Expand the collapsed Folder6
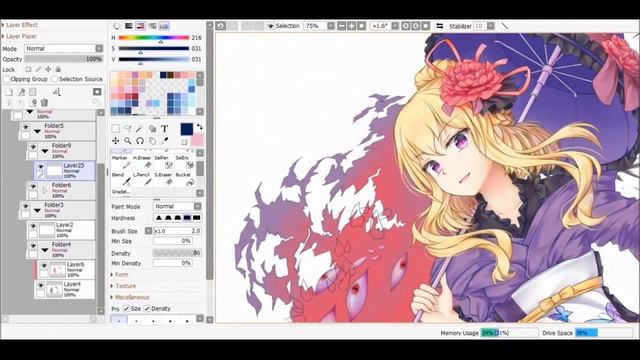 click(45, 190)
